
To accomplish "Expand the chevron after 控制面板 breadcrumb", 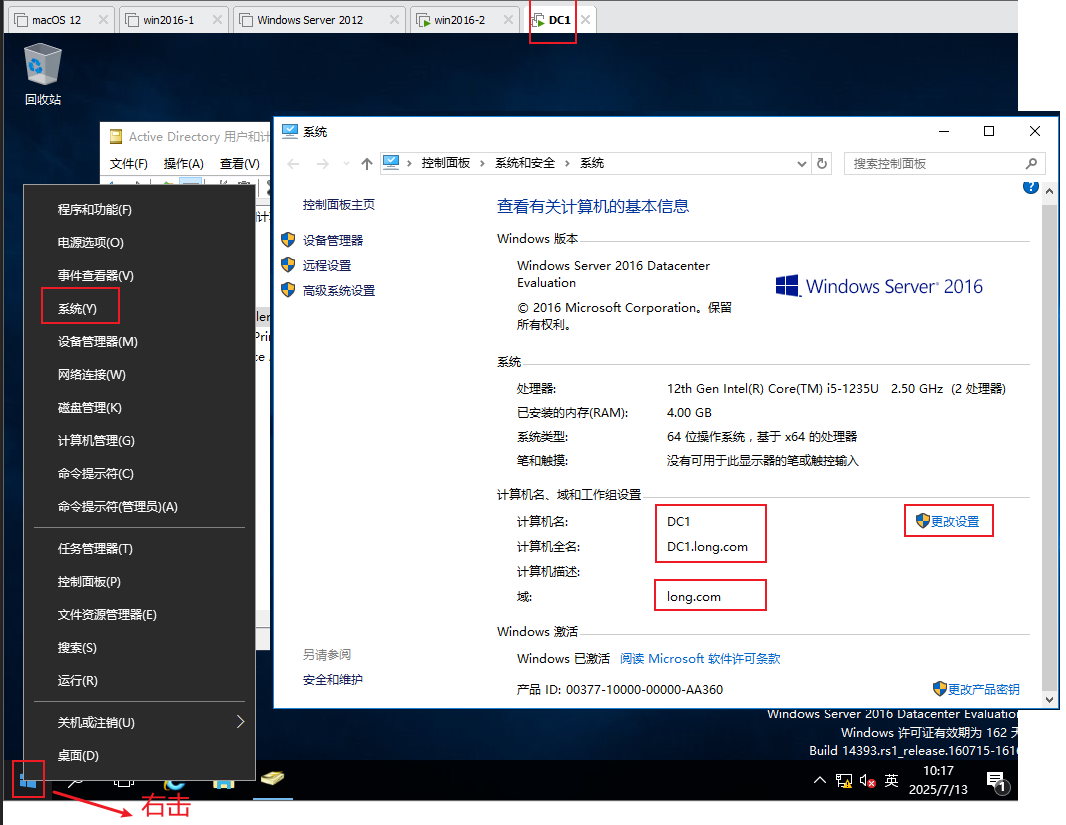I will coord(482,163).
